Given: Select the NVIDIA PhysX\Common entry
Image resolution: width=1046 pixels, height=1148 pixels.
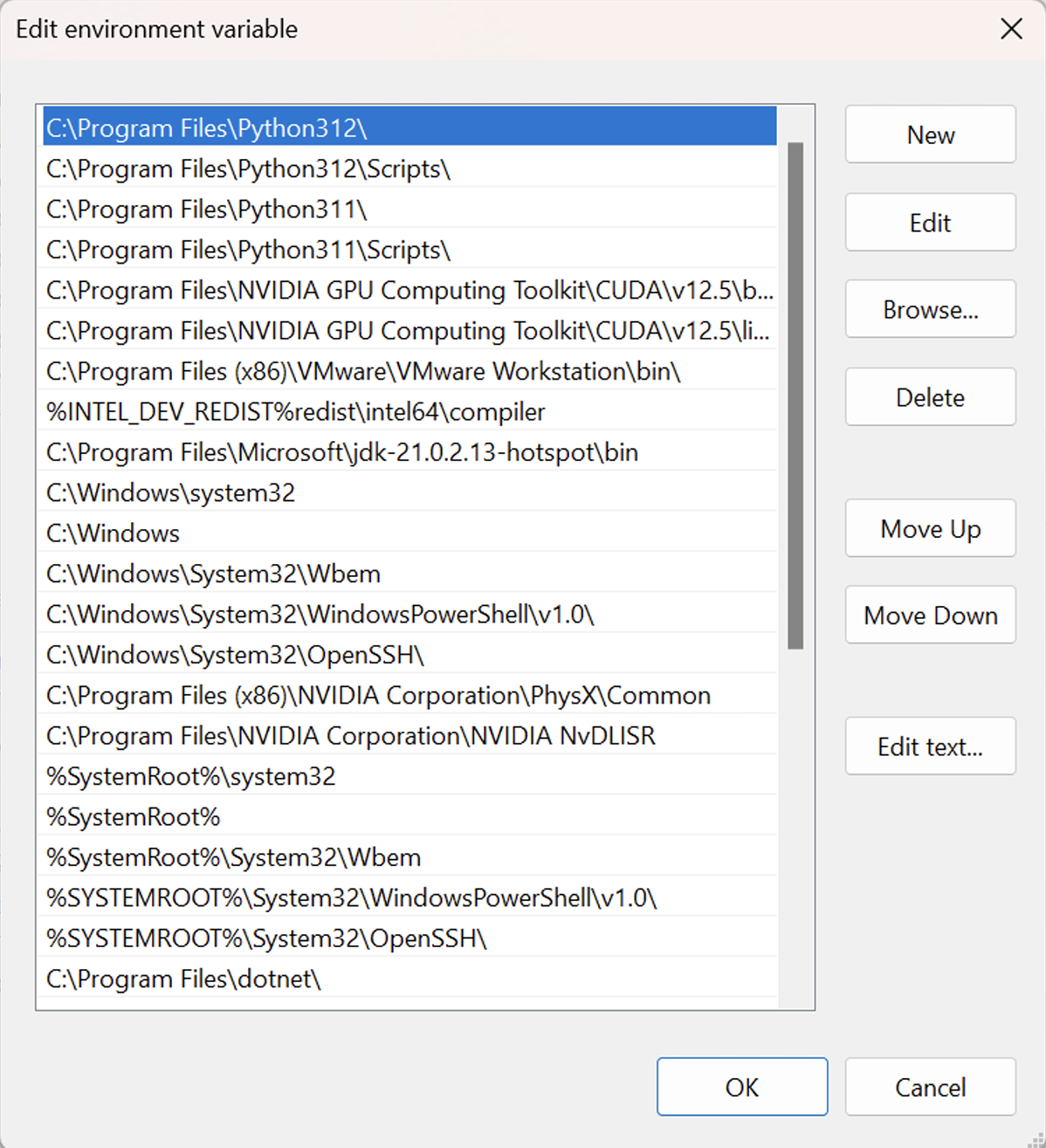Looking at the screenshot, I should point(409,695).
